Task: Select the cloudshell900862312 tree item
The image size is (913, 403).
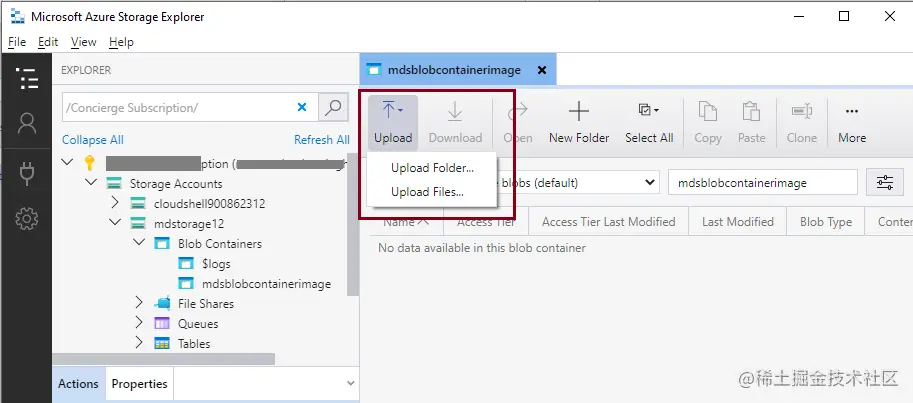Action: [x=209, y=204]
